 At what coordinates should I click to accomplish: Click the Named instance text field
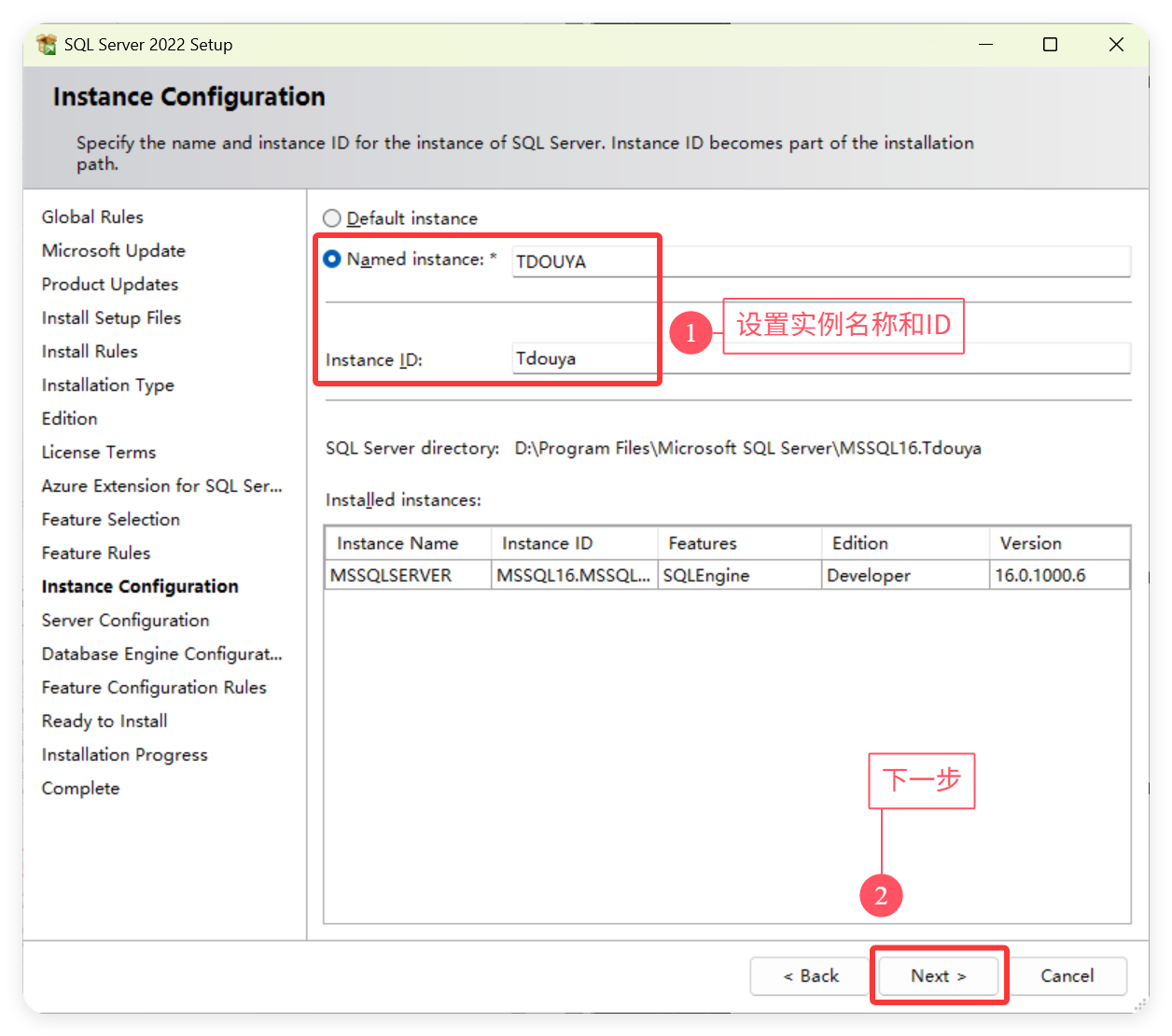click(x=821, y=261)
